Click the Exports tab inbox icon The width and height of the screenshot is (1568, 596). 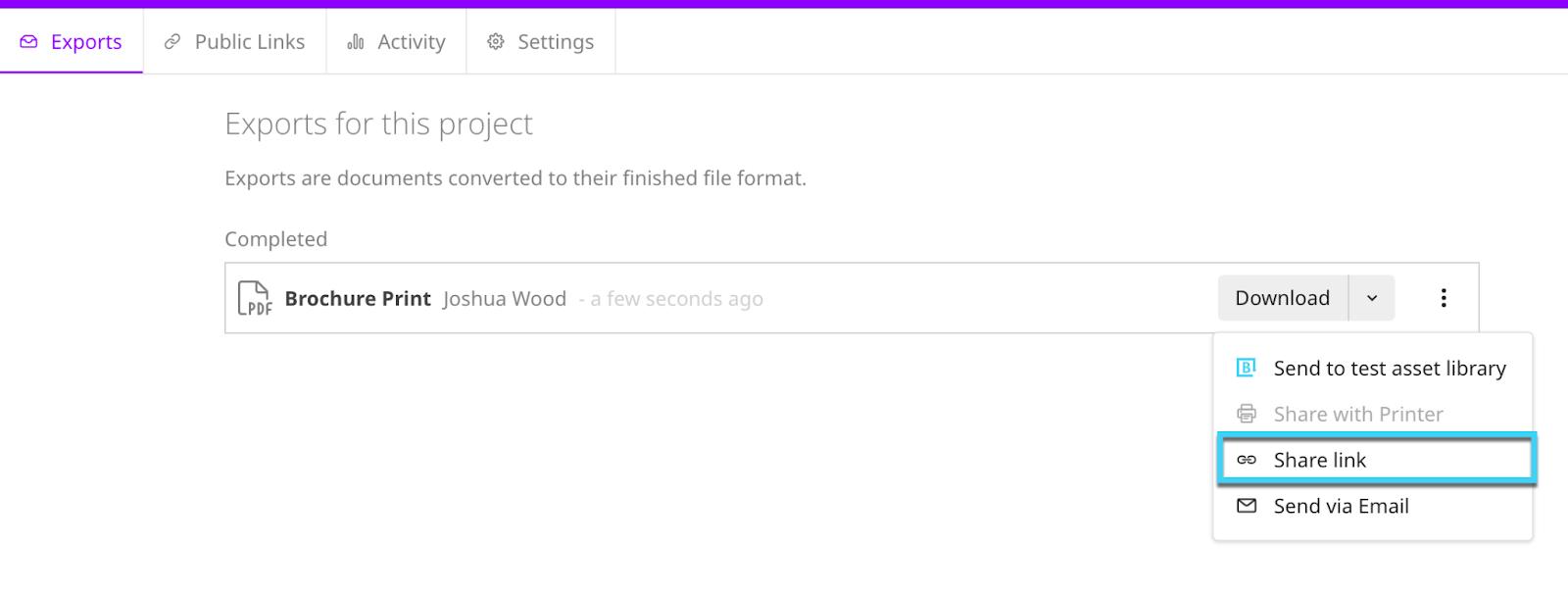pyautogui.click(x=29, y=42)
